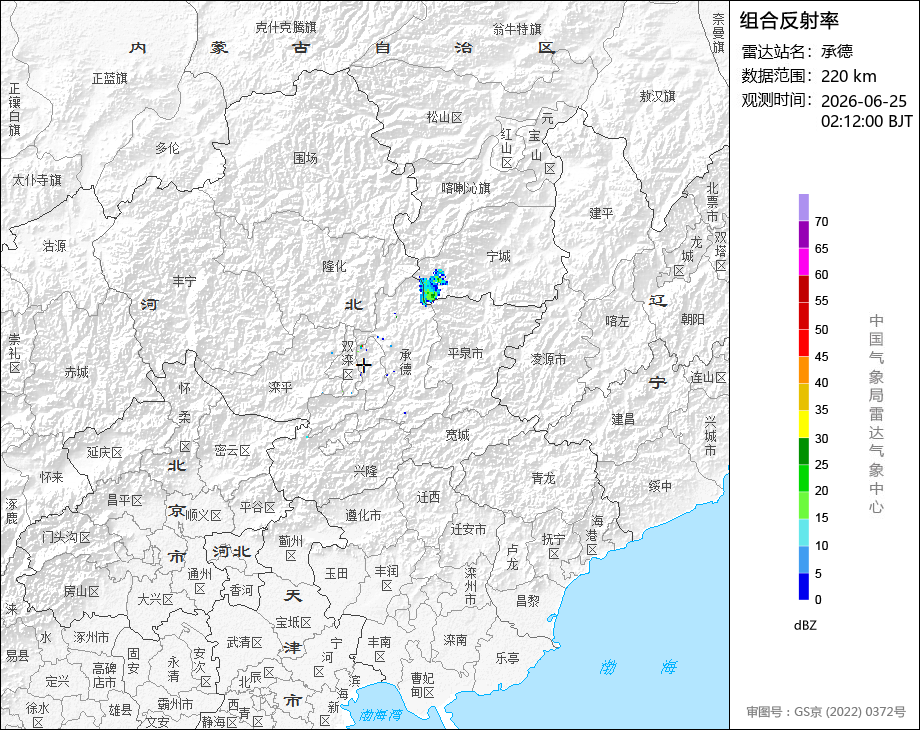Select the yellow 30–35 dBZ legend band
Image resolution: width=920 pixels, height=730 pixels.
(x=804, y=424)
